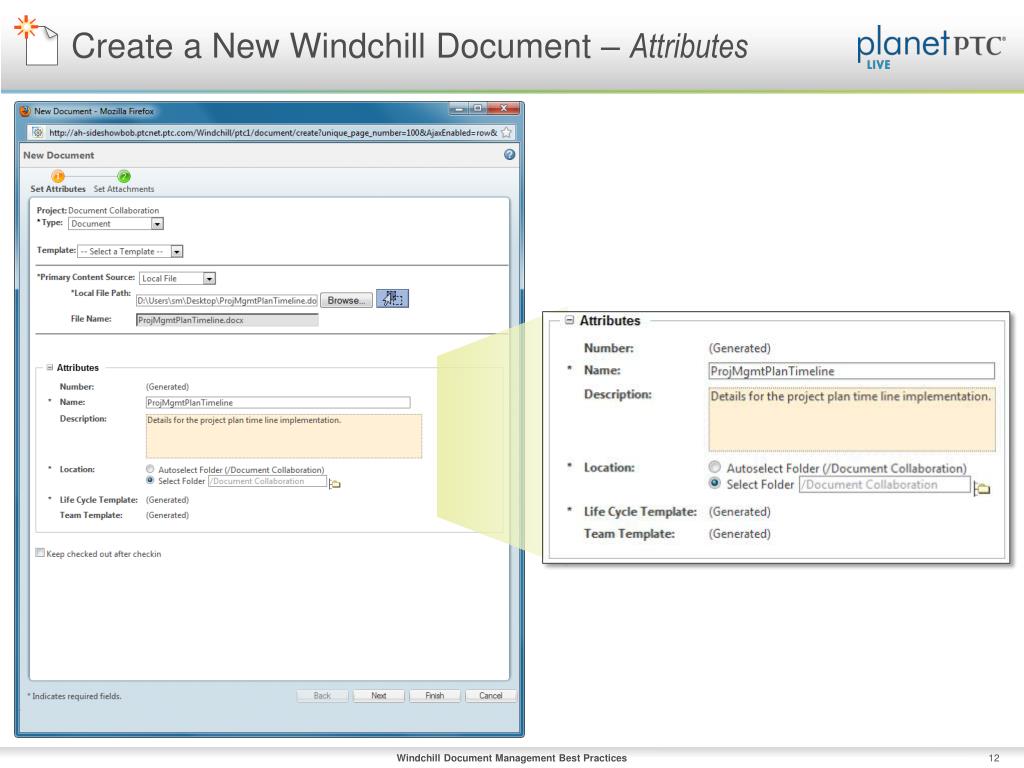Click the Description text area in the dialog
The image size is (1024, 768).
point(283,436)
